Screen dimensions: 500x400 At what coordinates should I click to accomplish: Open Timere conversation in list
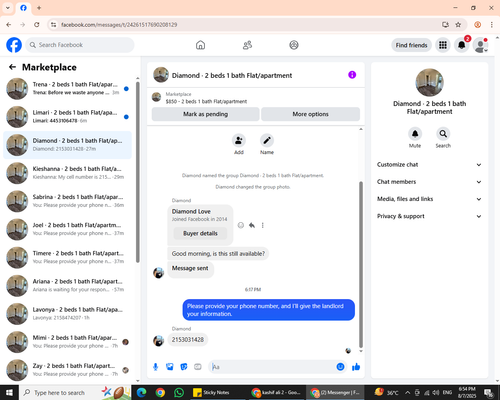[x=67, y=257]
